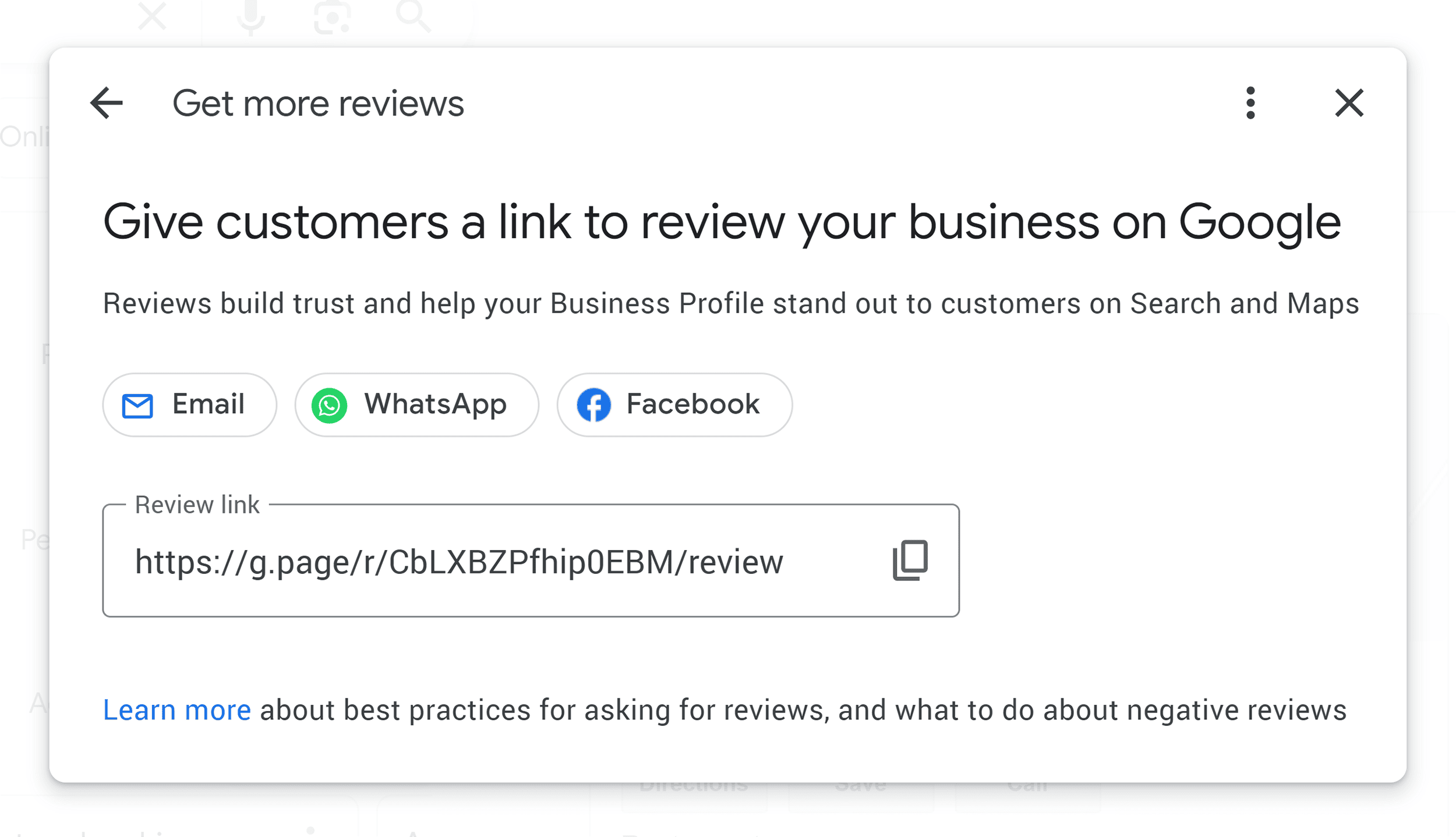The height and width of the screenshot is (837, 1456).
Task: Click the email envelope icon
Action: pyautogui.click(x=137, y=404)
